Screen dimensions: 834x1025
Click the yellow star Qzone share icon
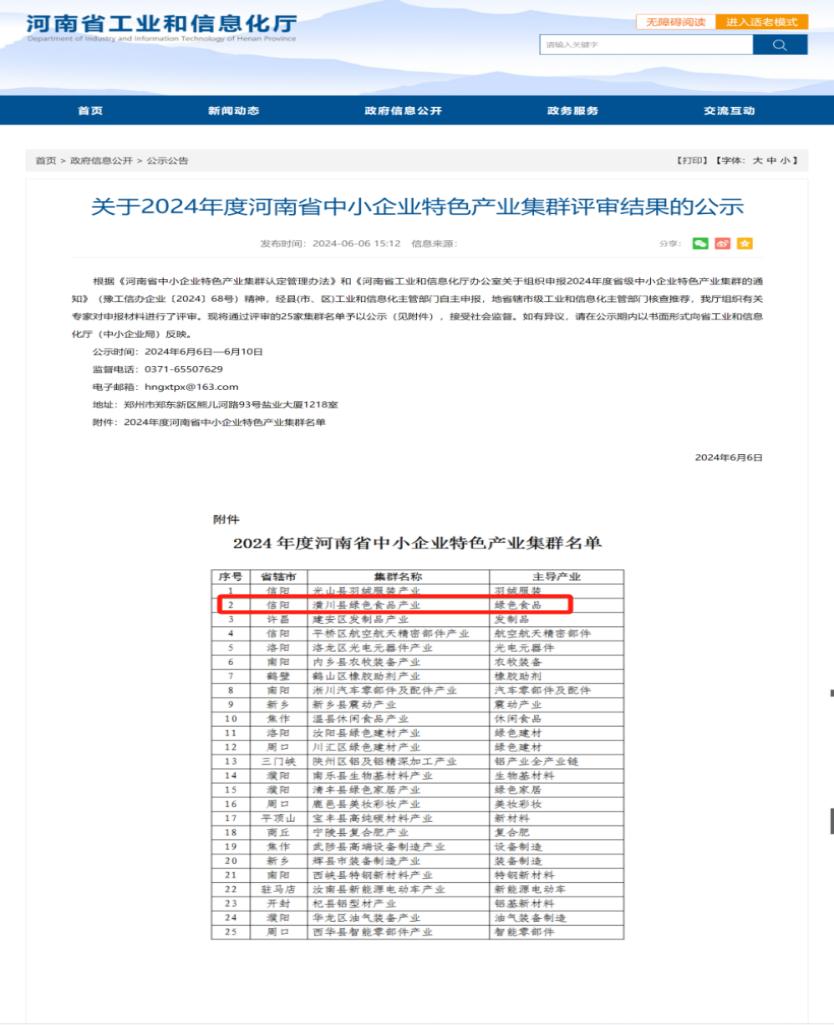coord(744,243)
